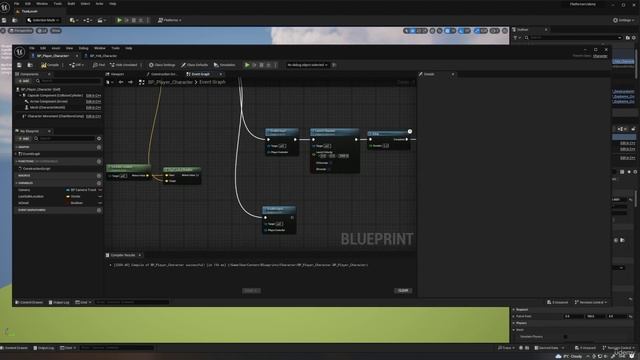Screen dimensions: 640x360
Task: Close the Event Graph tab
Action: point(221,74)
